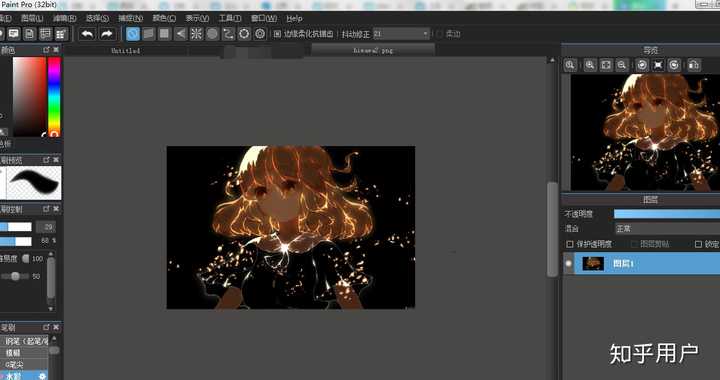720x380 pixels.
Task: Select the radial snap icon
Action: [197, 34]
